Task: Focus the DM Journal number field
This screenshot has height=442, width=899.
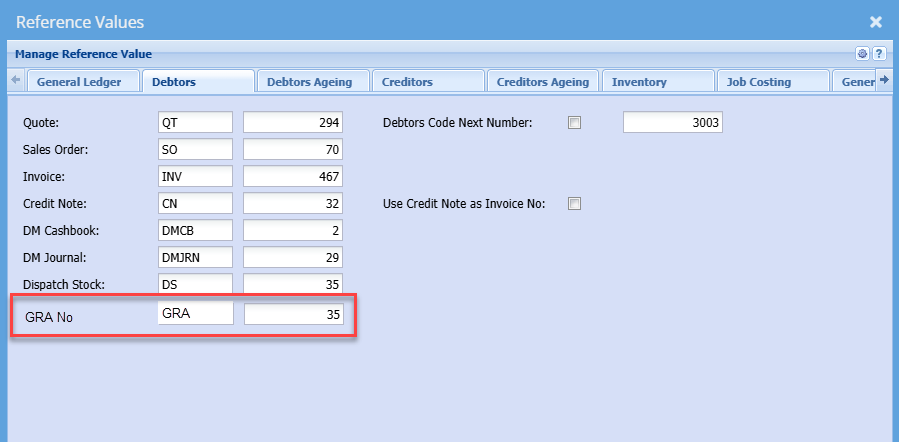Action: click(293, 258)
